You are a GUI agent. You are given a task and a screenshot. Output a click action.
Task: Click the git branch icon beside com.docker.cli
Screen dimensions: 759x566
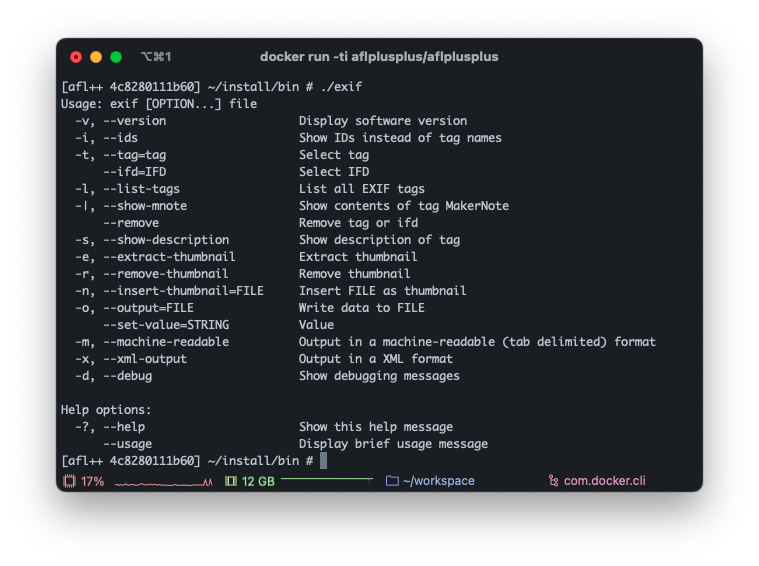tap(553, 481)
